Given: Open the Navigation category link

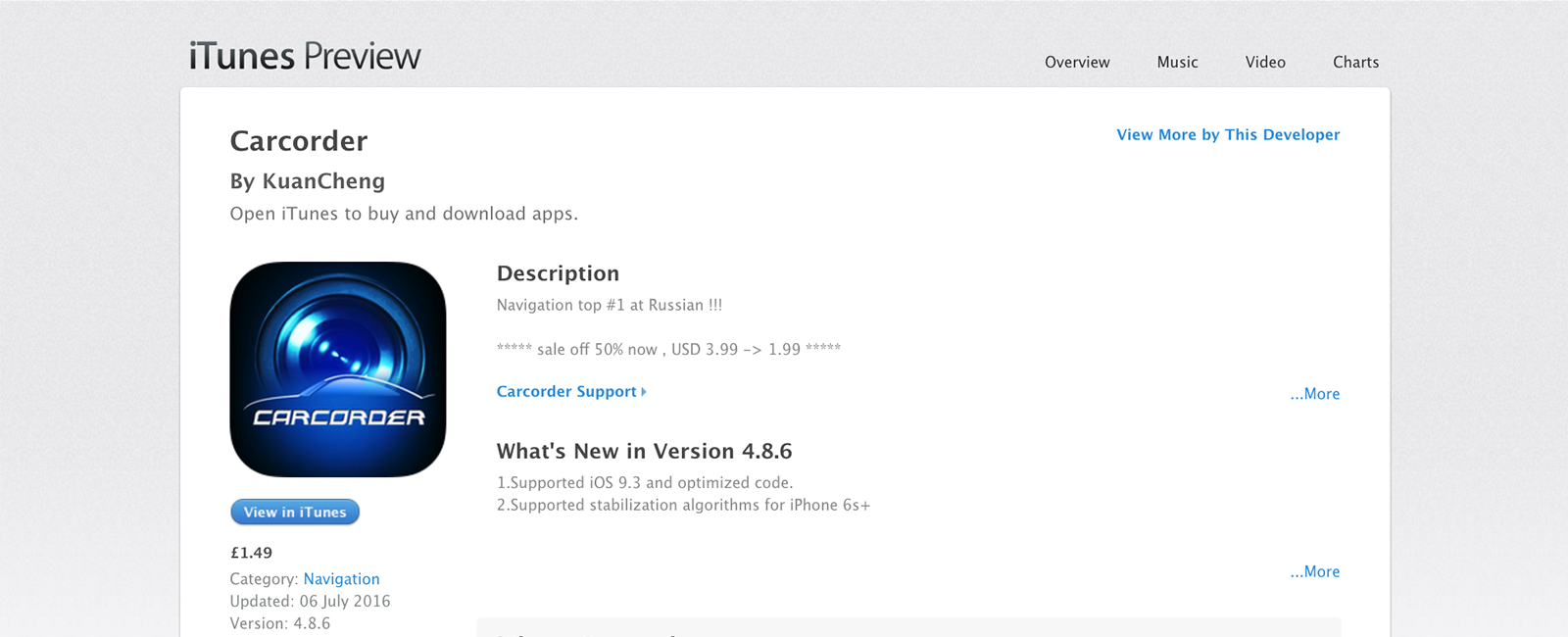Looking at the screenshot, I should click(x=341, y=579).
